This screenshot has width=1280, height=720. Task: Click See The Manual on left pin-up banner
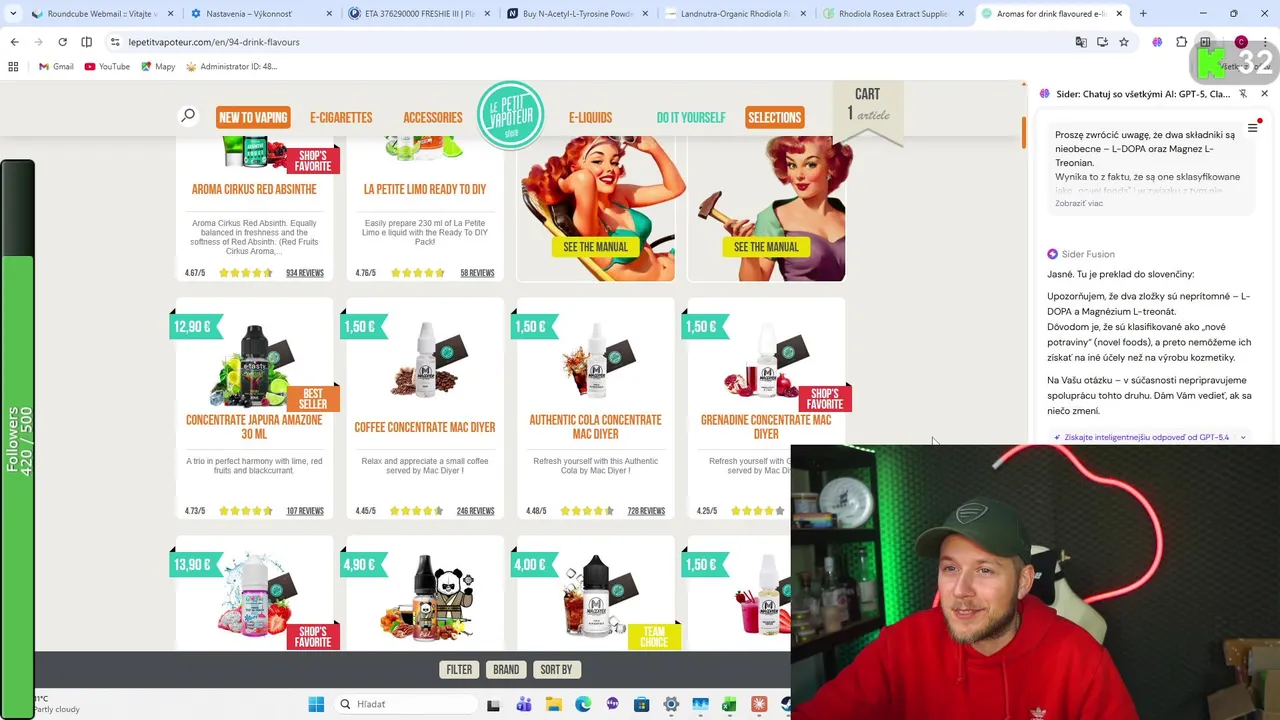click(x=596, y=247)
